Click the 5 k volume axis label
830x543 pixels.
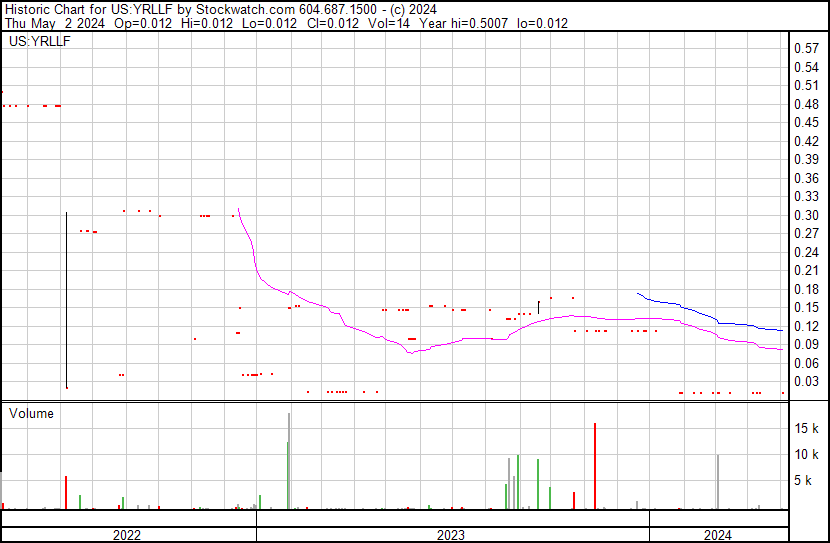coord(803,480)
